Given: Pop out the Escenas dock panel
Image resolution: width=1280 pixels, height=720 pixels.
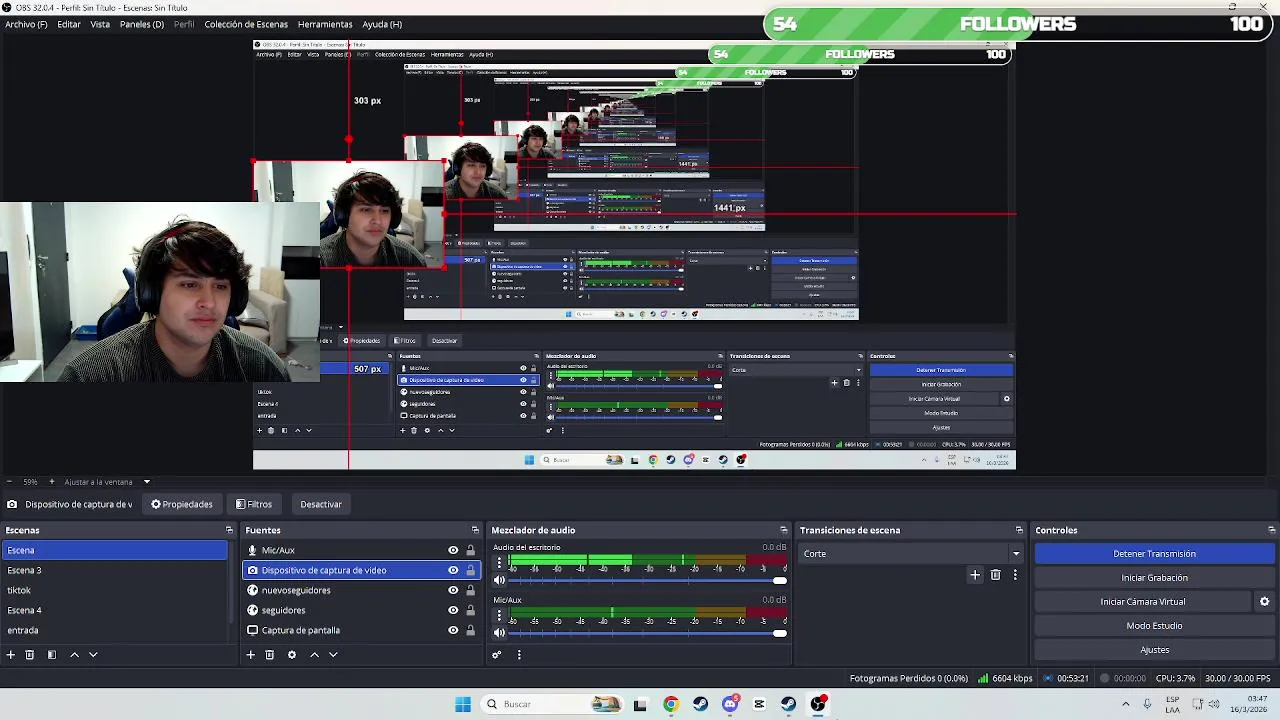Looking at the screenshot, I should (x=229, y=530).
